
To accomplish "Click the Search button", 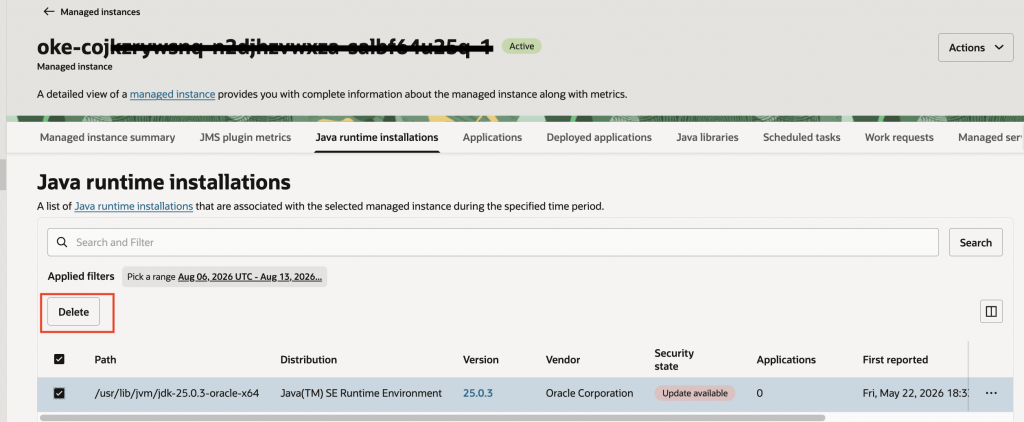I will pyautogui.click(x=976, y=242).
